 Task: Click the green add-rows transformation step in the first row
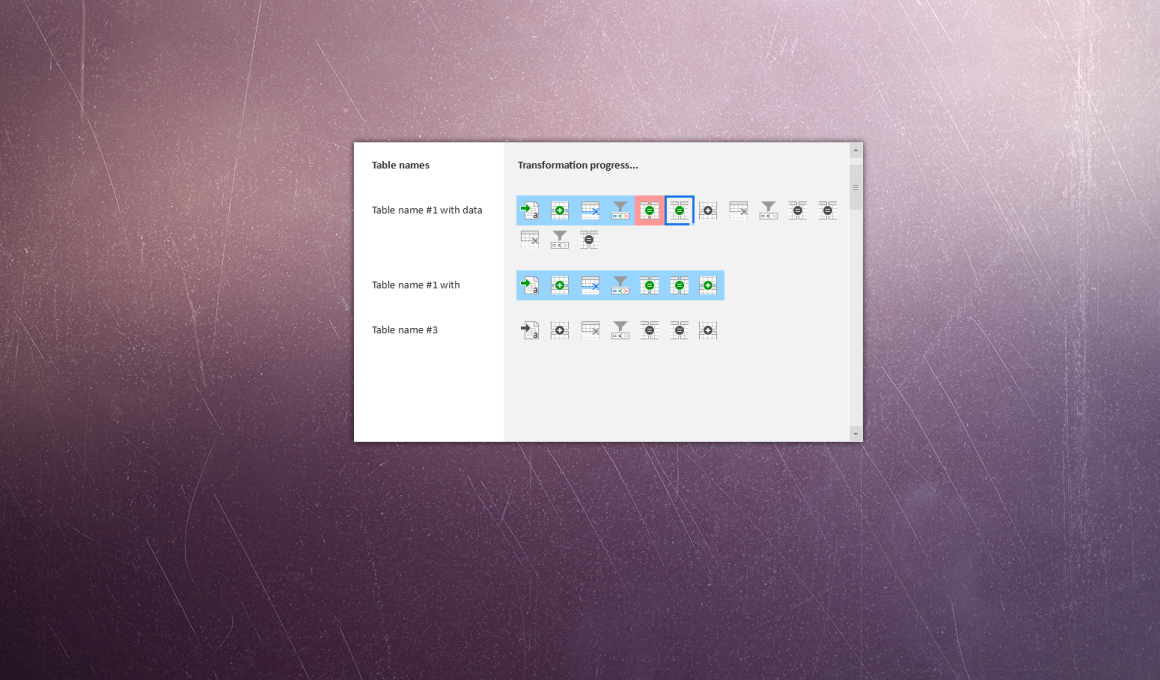click(x=559, y=210)
